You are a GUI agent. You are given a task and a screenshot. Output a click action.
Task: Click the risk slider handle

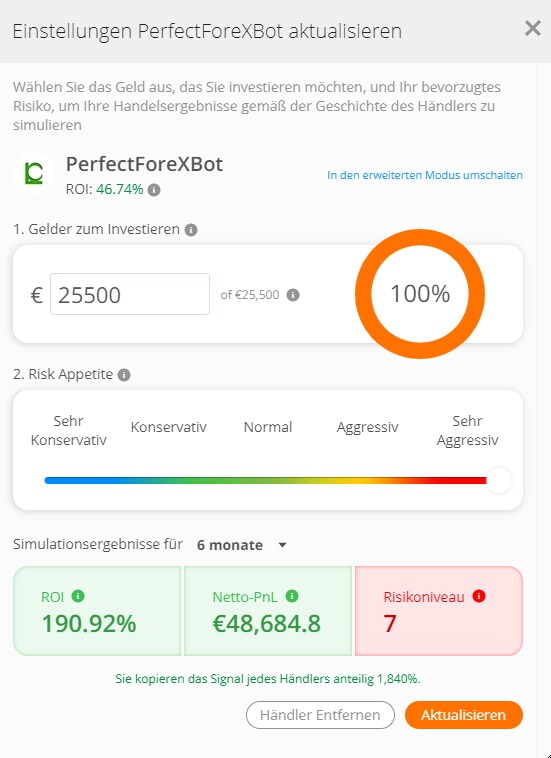coord(499,481)
